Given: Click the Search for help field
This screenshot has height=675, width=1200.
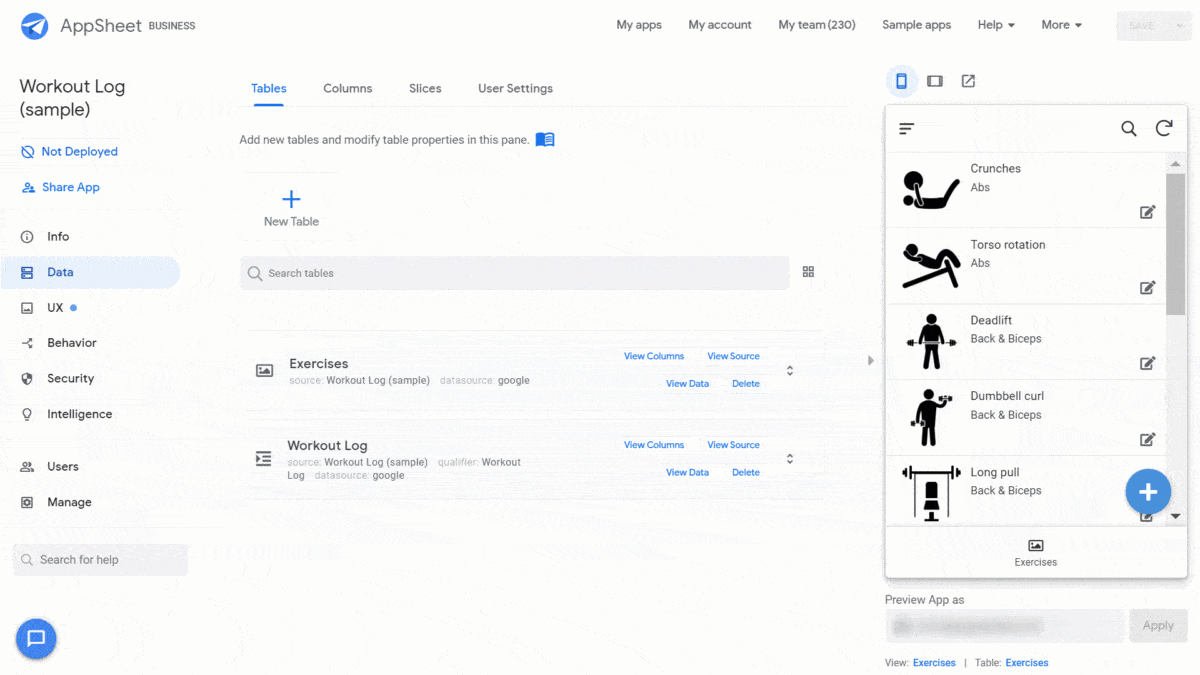Looking at the screenshot, I should click(100, 560).
